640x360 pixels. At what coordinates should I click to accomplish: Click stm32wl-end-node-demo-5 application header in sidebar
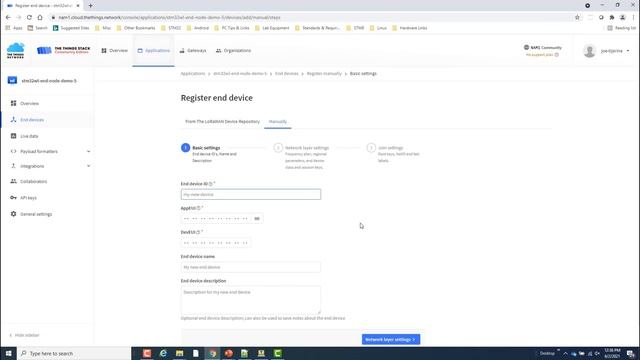point(42,80)
